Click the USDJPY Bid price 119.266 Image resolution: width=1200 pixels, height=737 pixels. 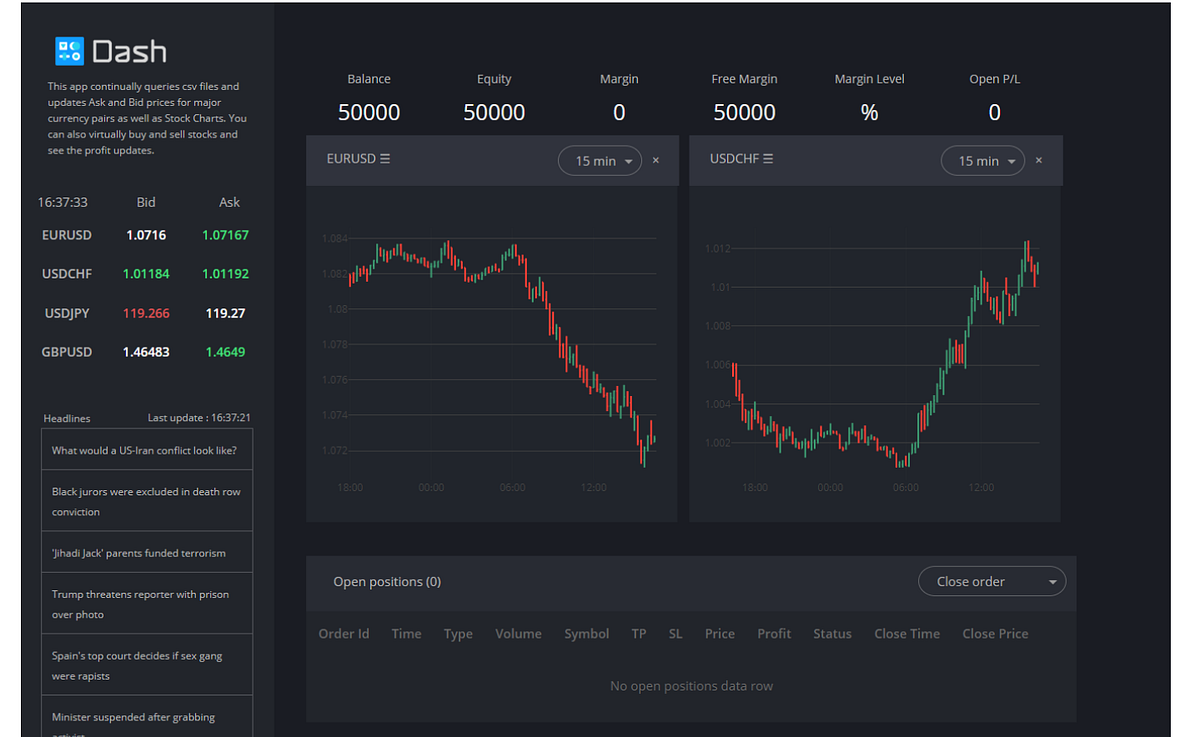[146, 313]
